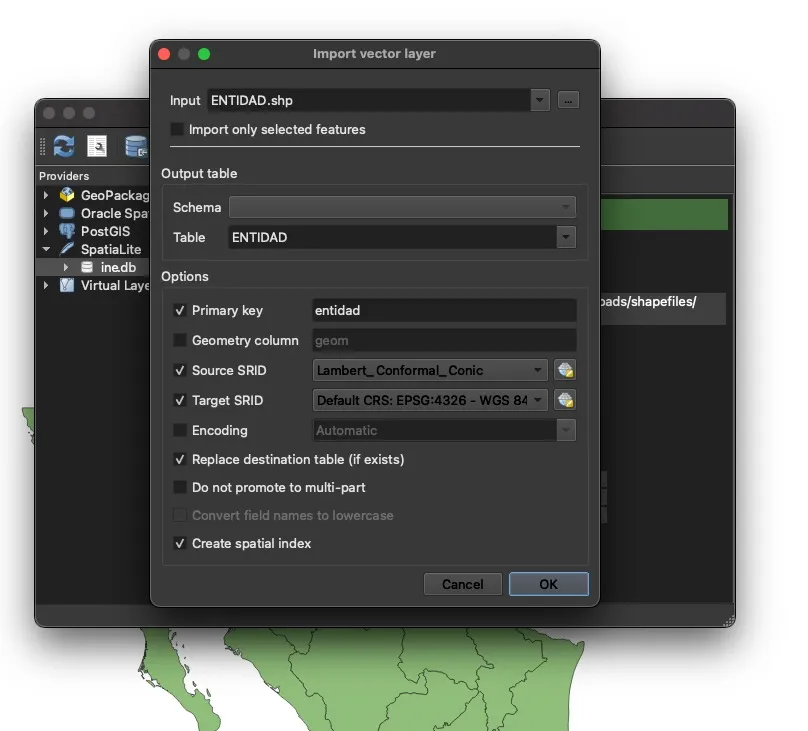Open the Input layer dropdown

(540, 100)
